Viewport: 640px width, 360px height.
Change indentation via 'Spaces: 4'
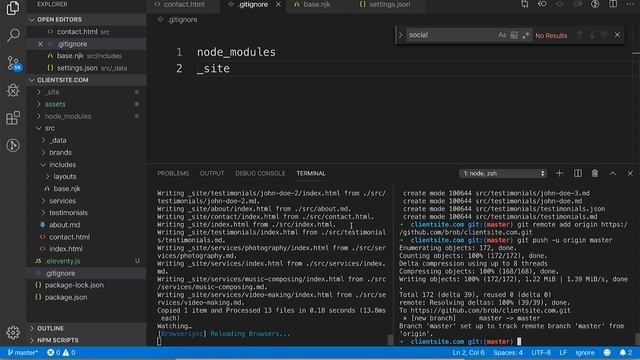[x=508, y=353]
